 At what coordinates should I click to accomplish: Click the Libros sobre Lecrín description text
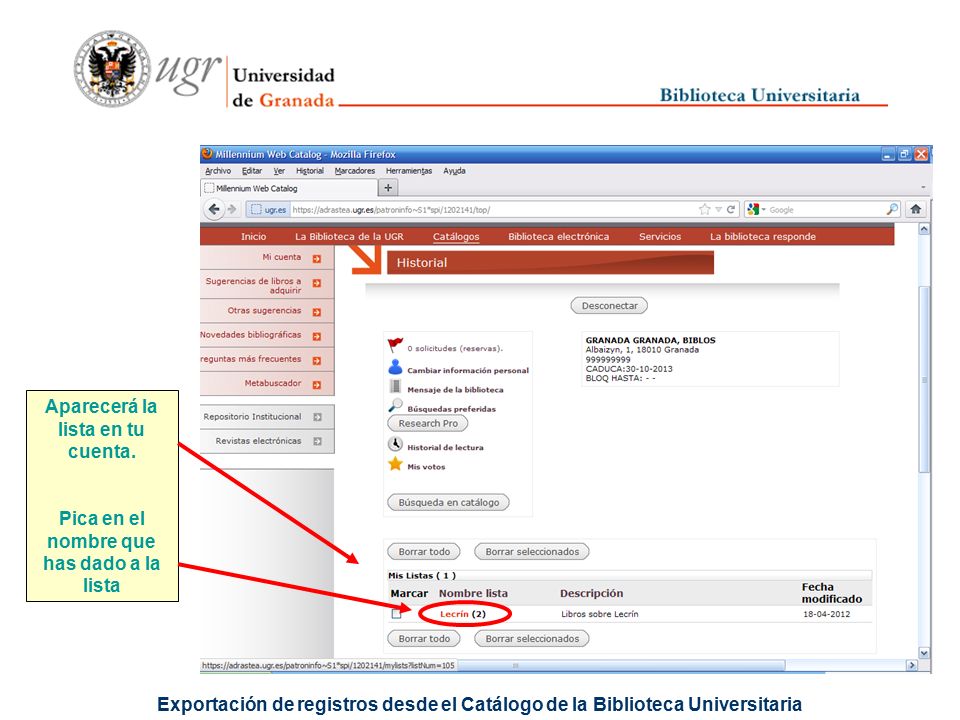coord(599,614)
